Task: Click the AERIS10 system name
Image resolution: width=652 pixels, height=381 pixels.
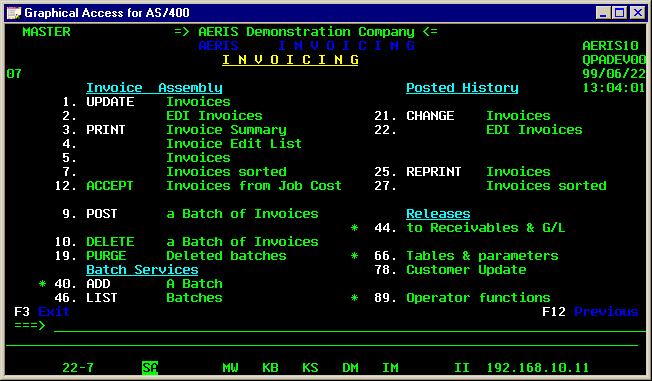Action: tap(610, 46)
